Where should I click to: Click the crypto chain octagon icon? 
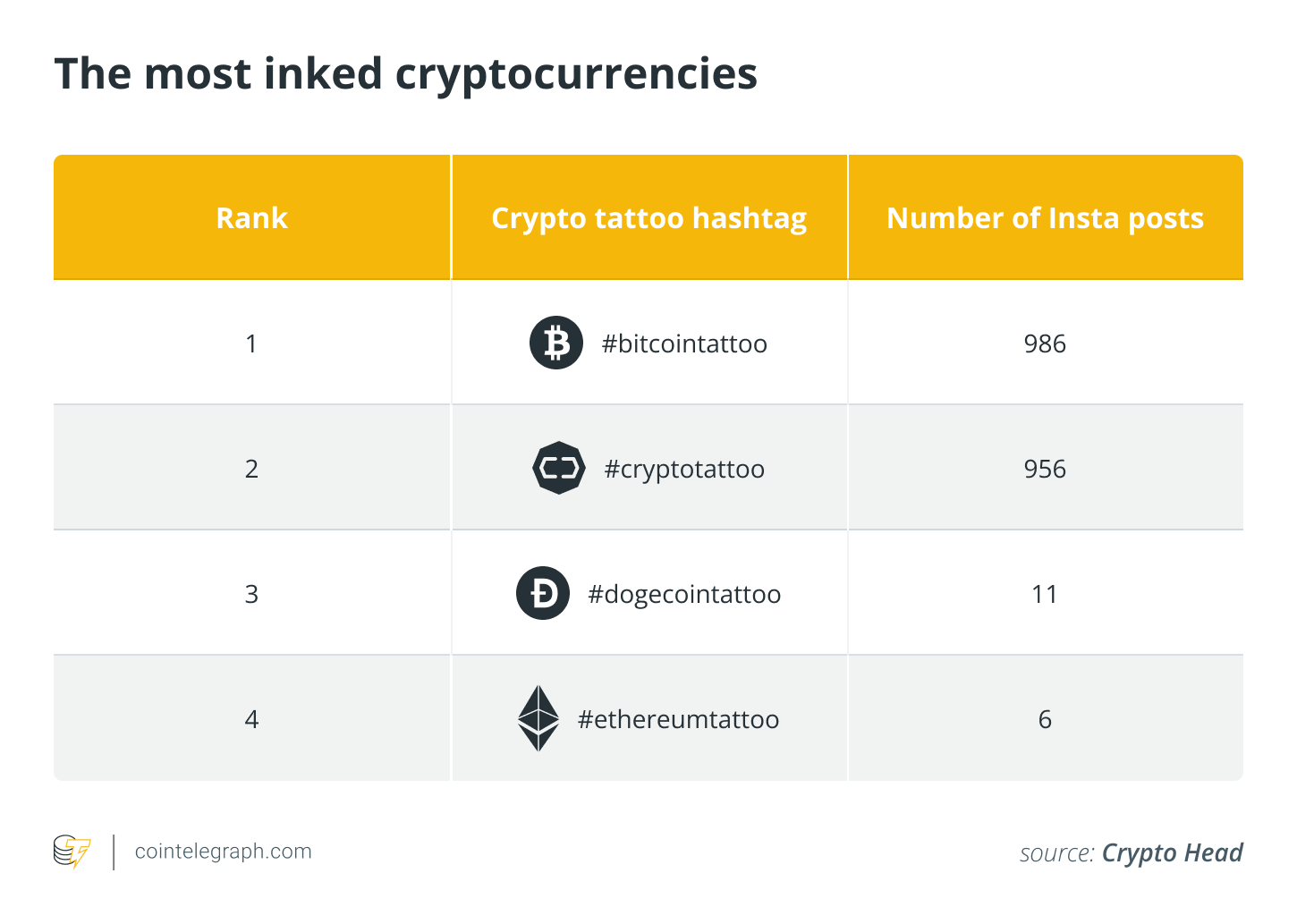click(558, 468)
